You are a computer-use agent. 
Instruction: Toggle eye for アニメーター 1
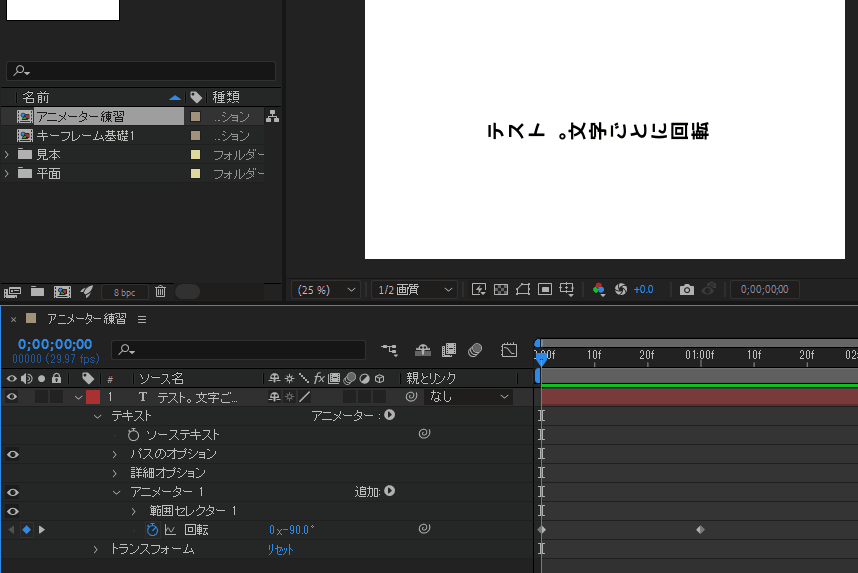[x=13, y=492]
